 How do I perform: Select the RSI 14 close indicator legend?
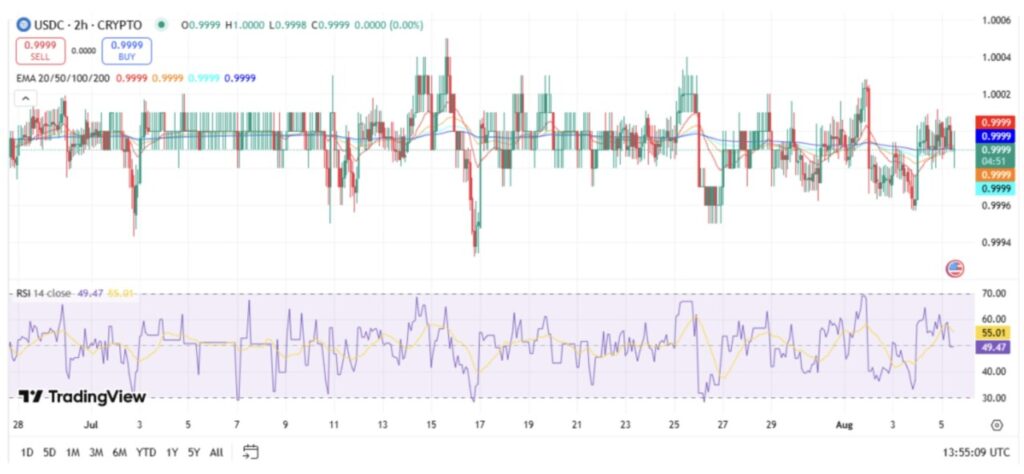pos(43,294)
